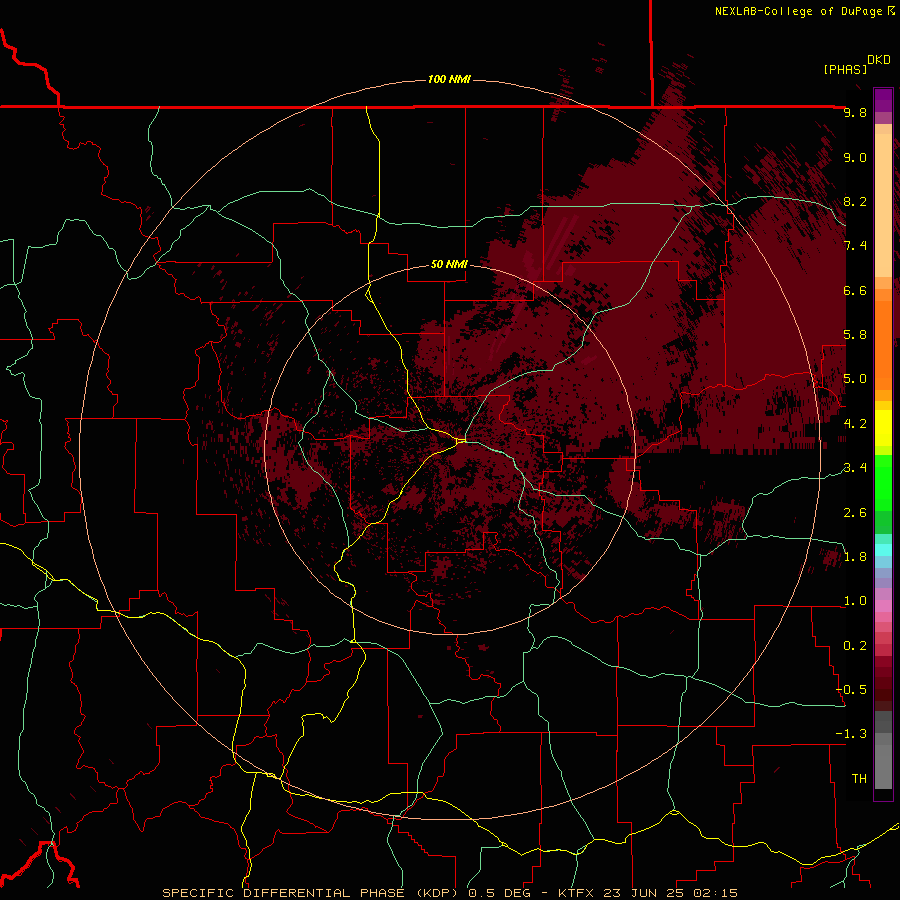Click the 1.0 scale value
900x900 pixels.
855,601
